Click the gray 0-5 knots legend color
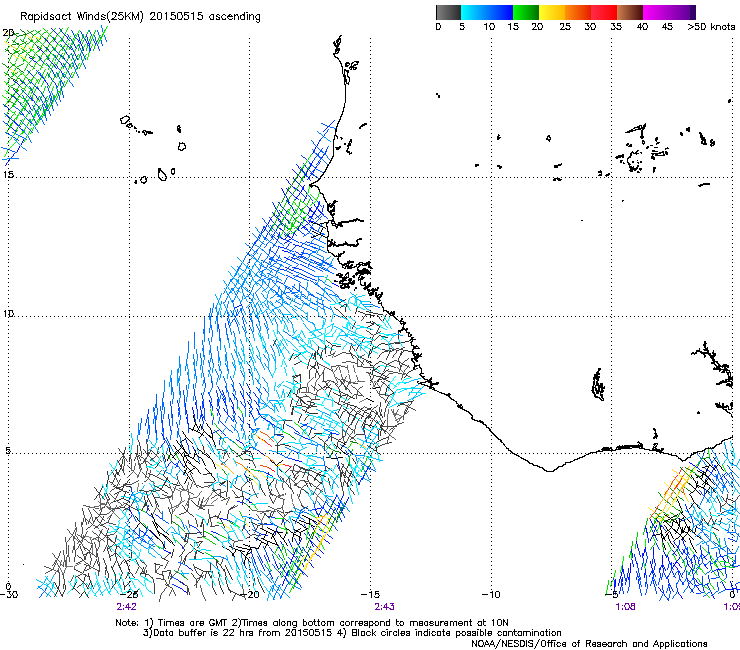The image size is (740, 650). (x=448, y=12)
